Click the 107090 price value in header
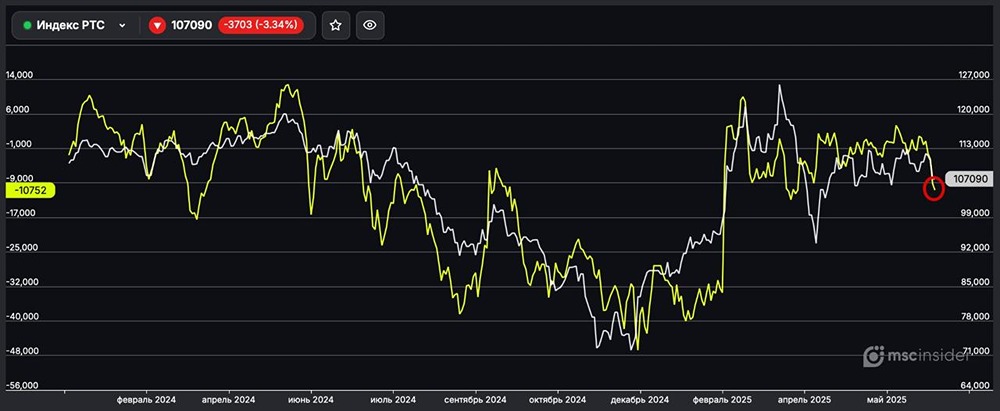 192,25
